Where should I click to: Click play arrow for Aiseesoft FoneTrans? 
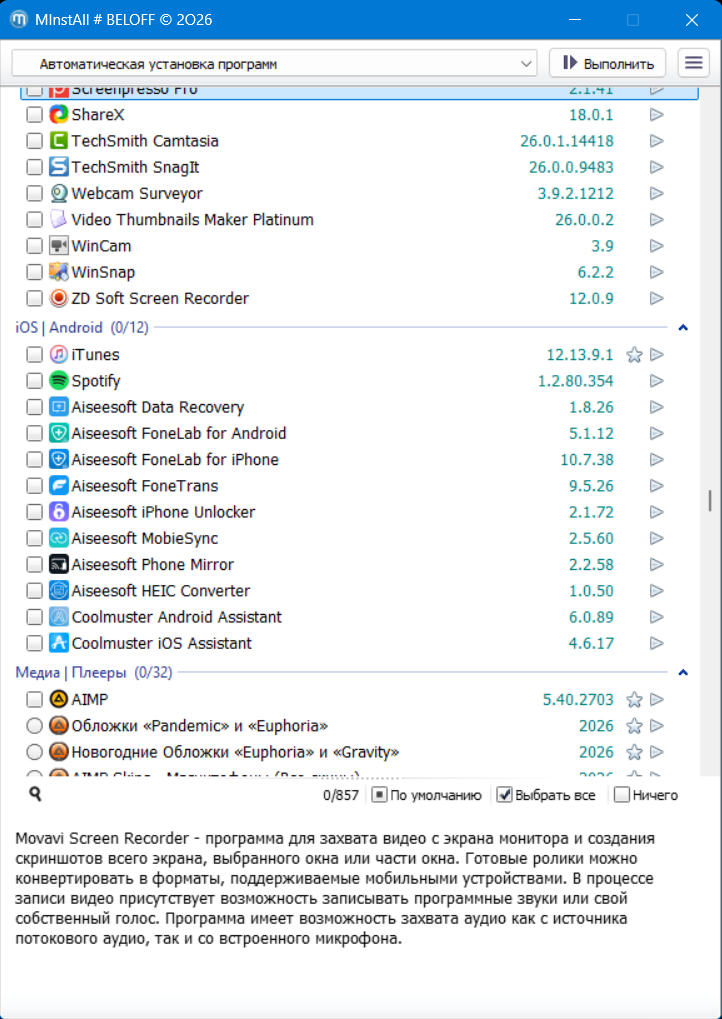[x=657, y=486]
